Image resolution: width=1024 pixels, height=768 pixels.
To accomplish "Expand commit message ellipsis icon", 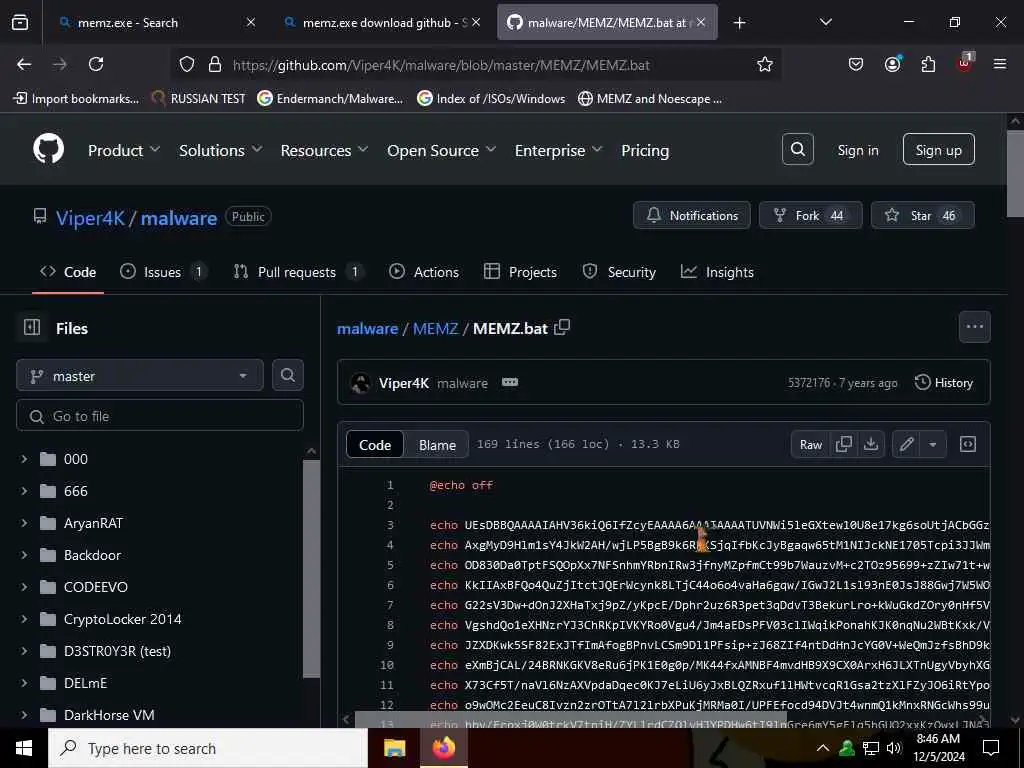I will click(x=510, y=382).
